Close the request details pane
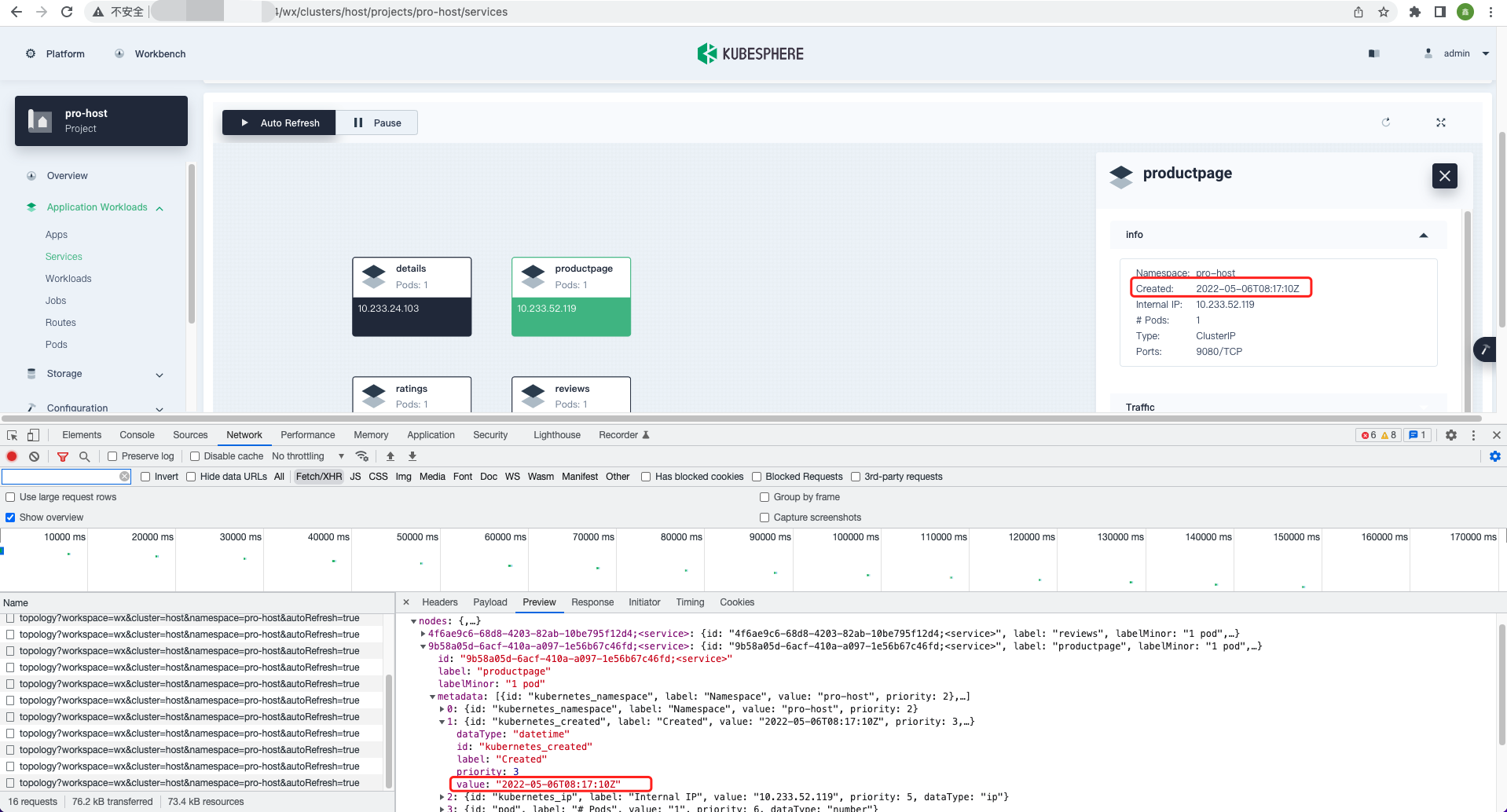1507x812 pixels. point(406,602)
